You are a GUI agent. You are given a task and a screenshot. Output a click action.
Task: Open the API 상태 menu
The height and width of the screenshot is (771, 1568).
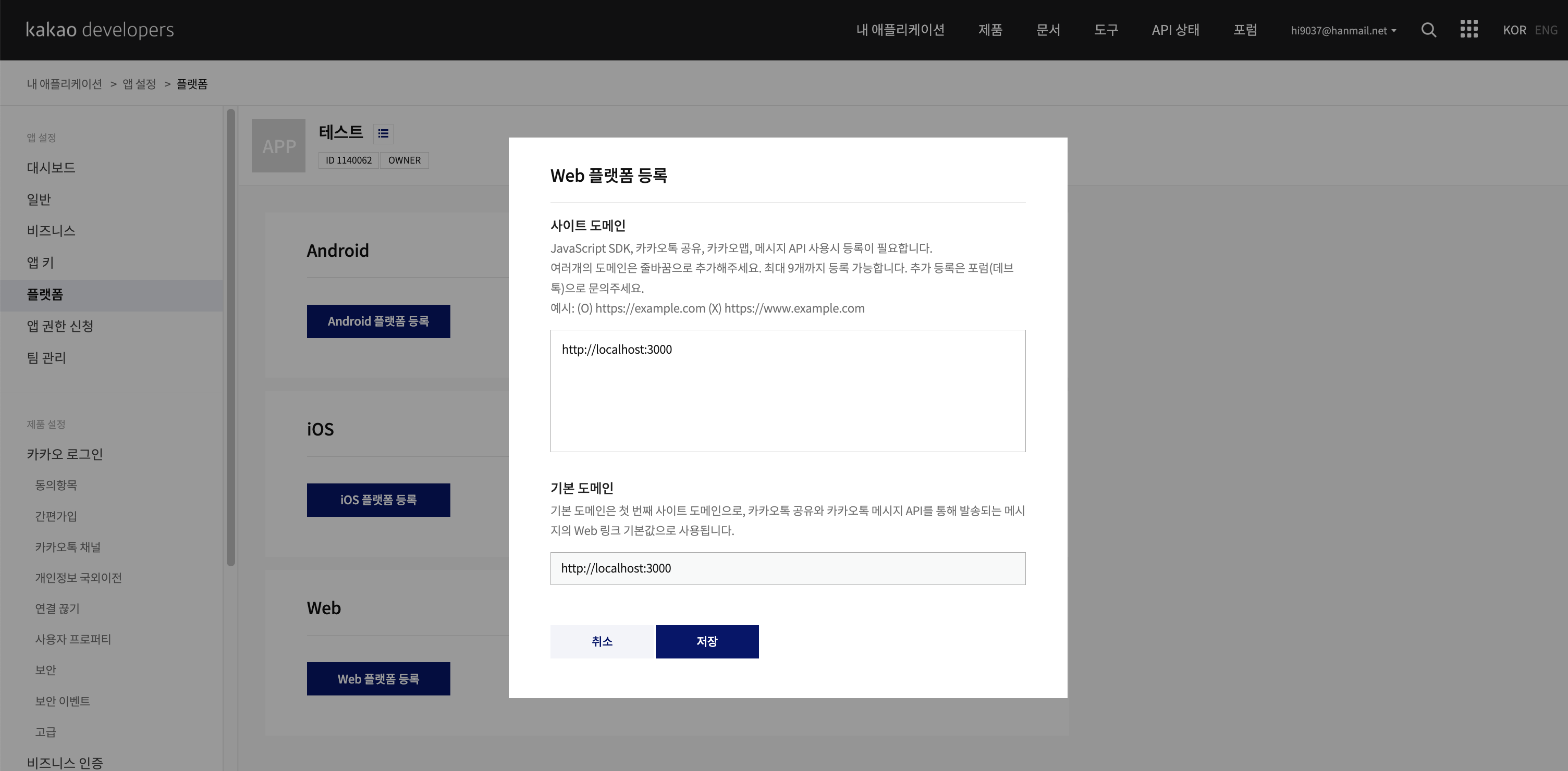point(1175,30)
